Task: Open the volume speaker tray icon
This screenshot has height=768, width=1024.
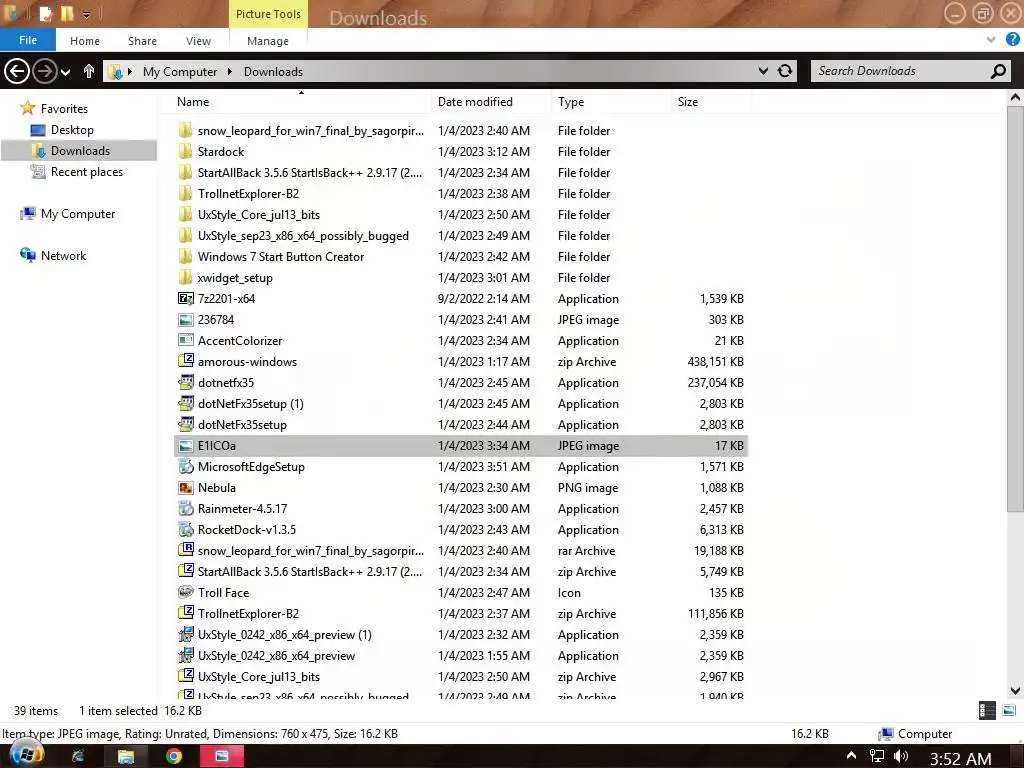Action: click(902, 756)
